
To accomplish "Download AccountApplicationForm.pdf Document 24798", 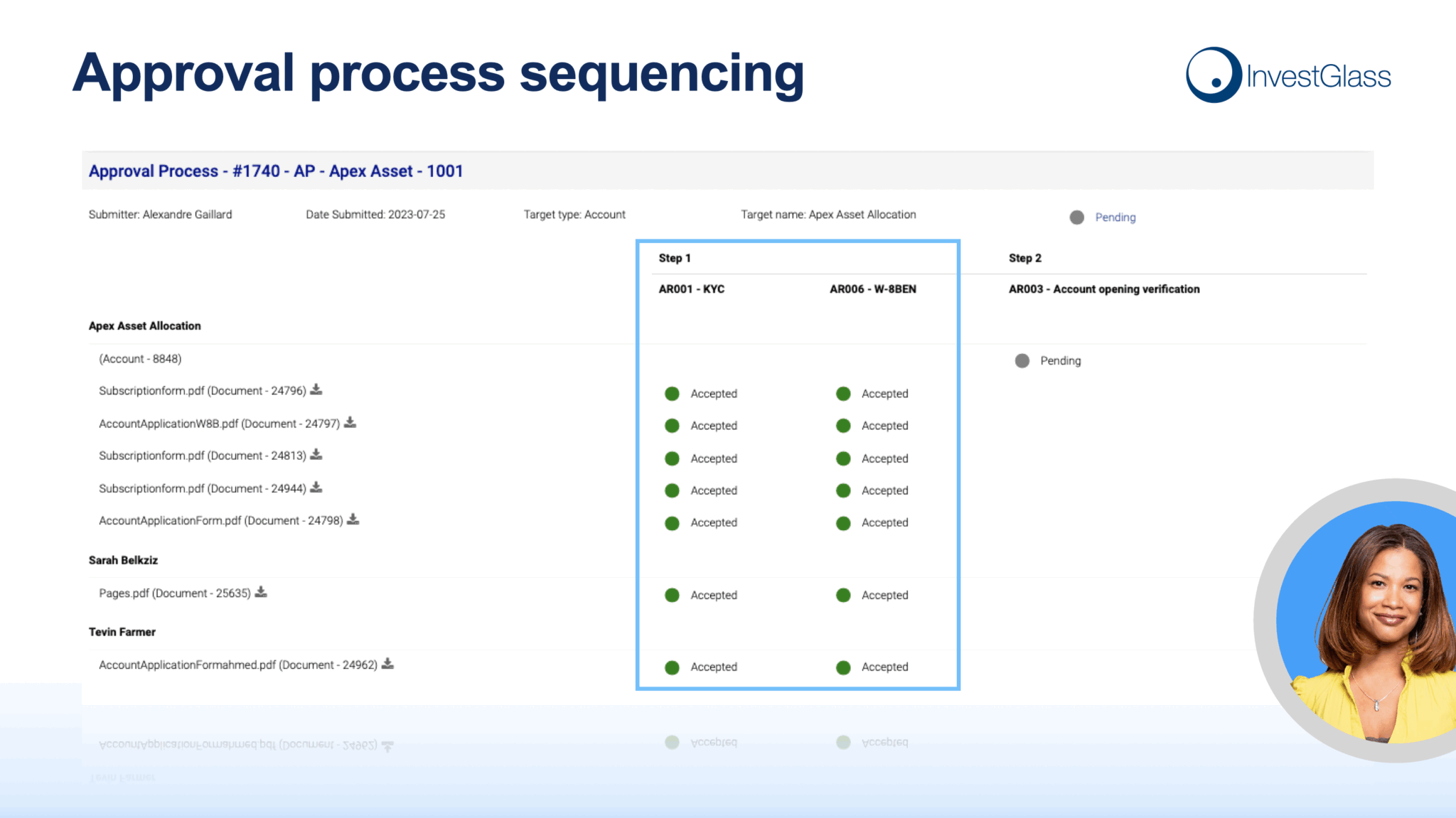I will [353, 520].
